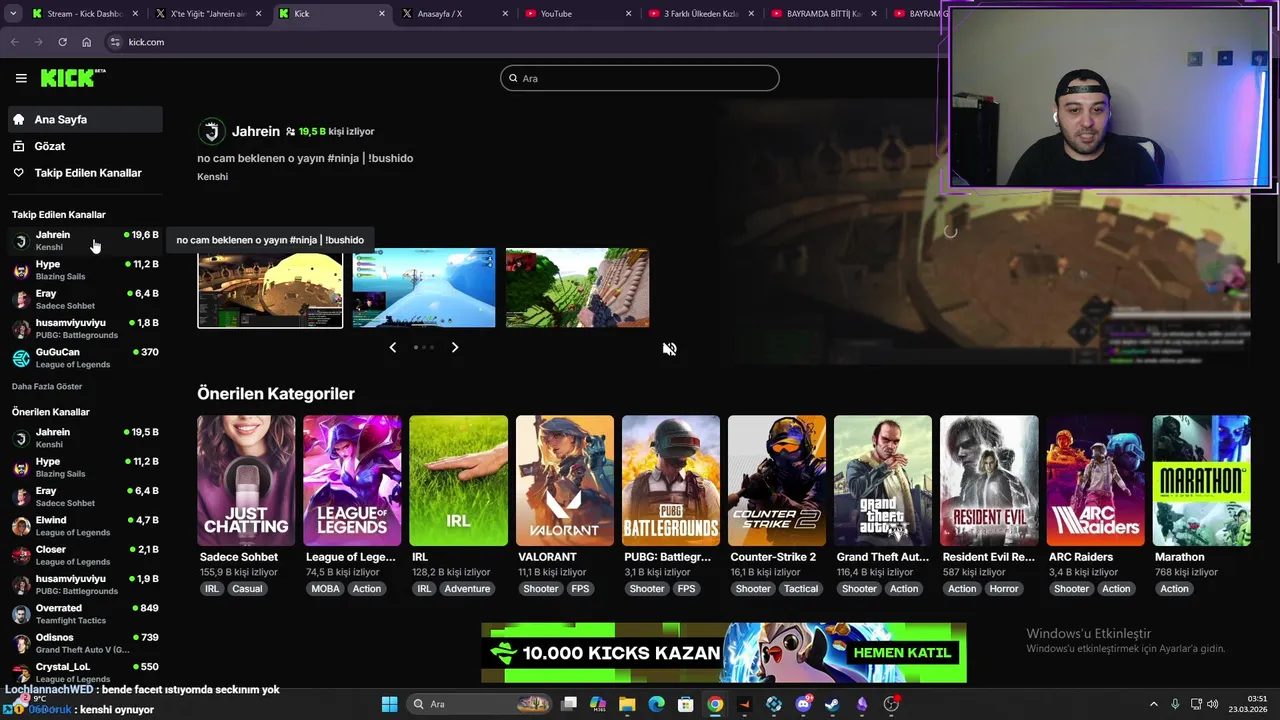The width and height of the screenshot is (1280, 720).
Task: Open the hamburger menu next to Kick logo
Action: click(21, 78)
